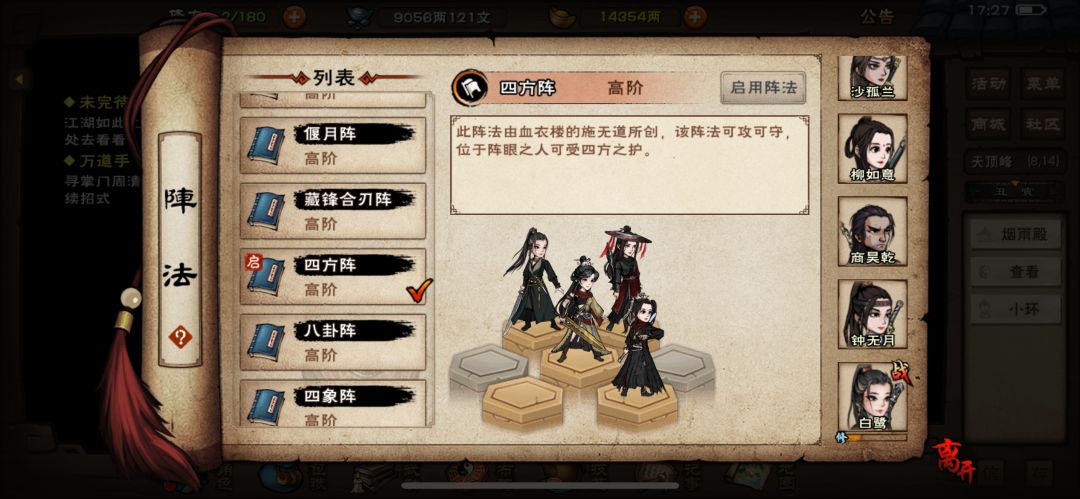Image resolution: width=1080 pixels, height=499 pixels.
Task: Tap the plus icon next to stamina counter
Action: point(295,17)
